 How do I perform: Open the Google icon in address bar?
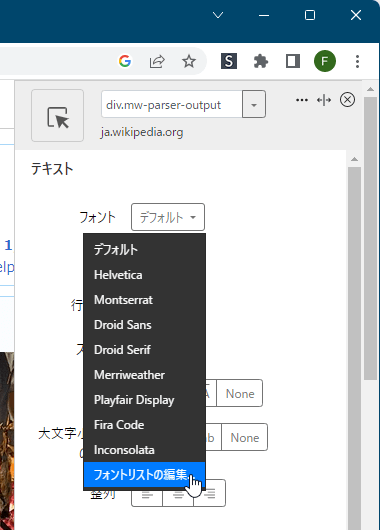tap(125, 61)
